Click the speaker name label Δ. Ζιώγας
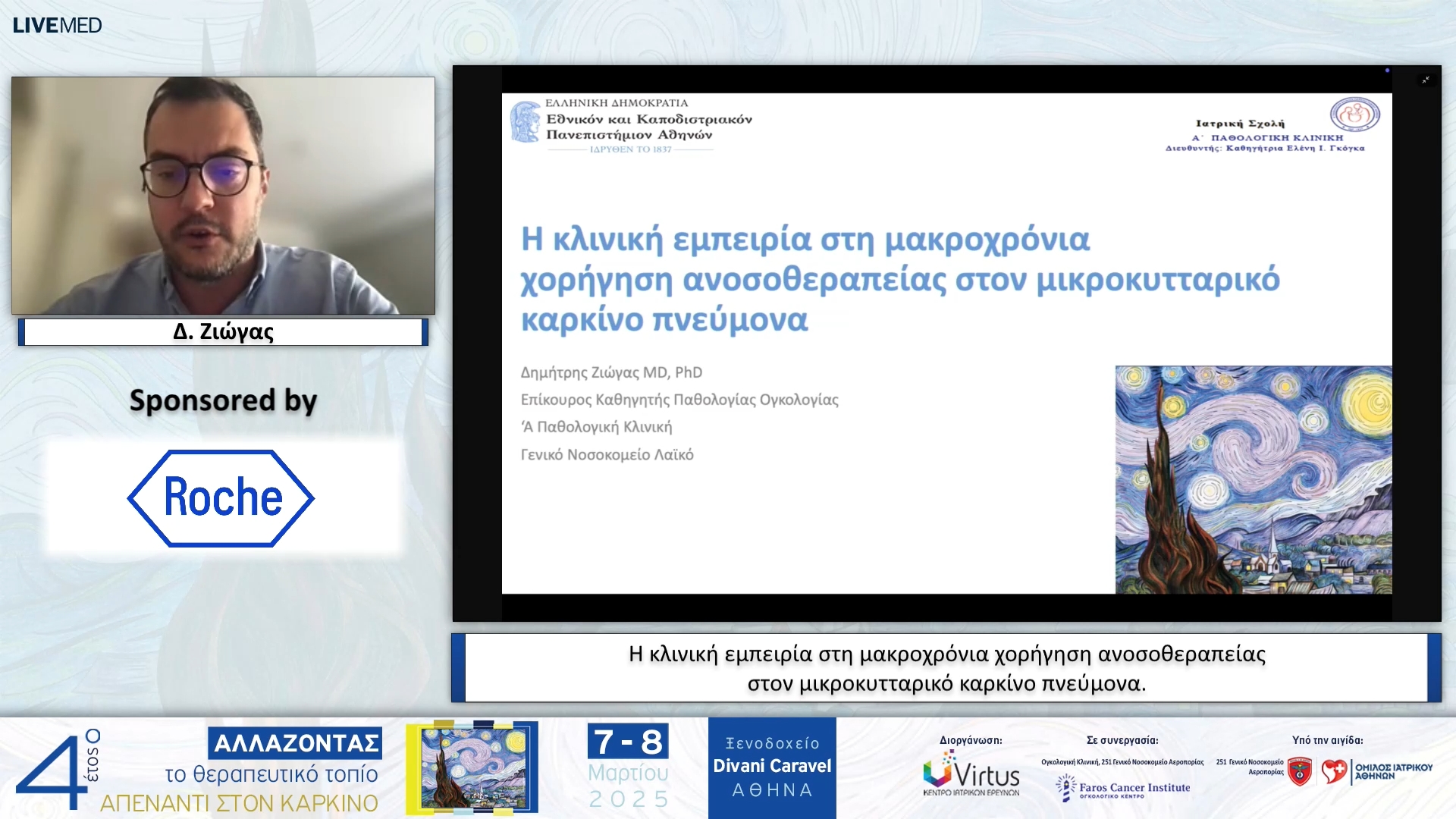 click(223, 331)
